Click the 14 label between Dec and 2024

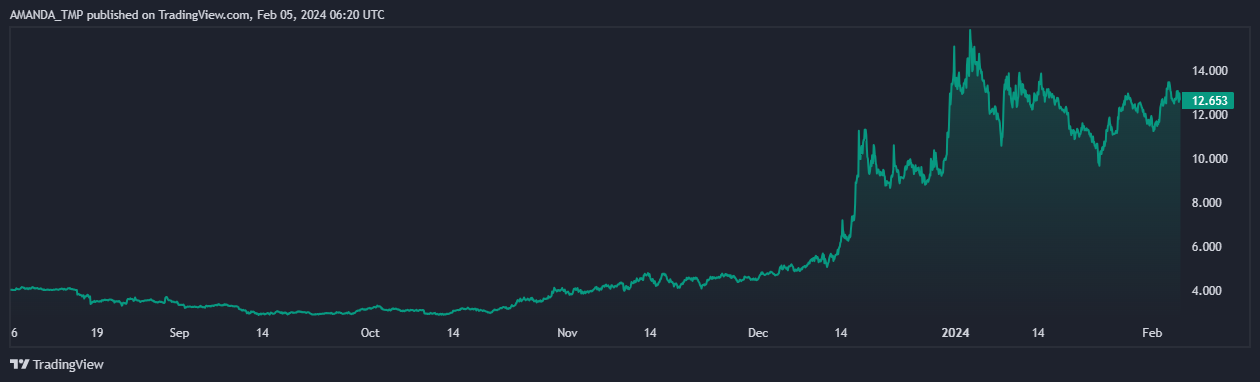841,332
